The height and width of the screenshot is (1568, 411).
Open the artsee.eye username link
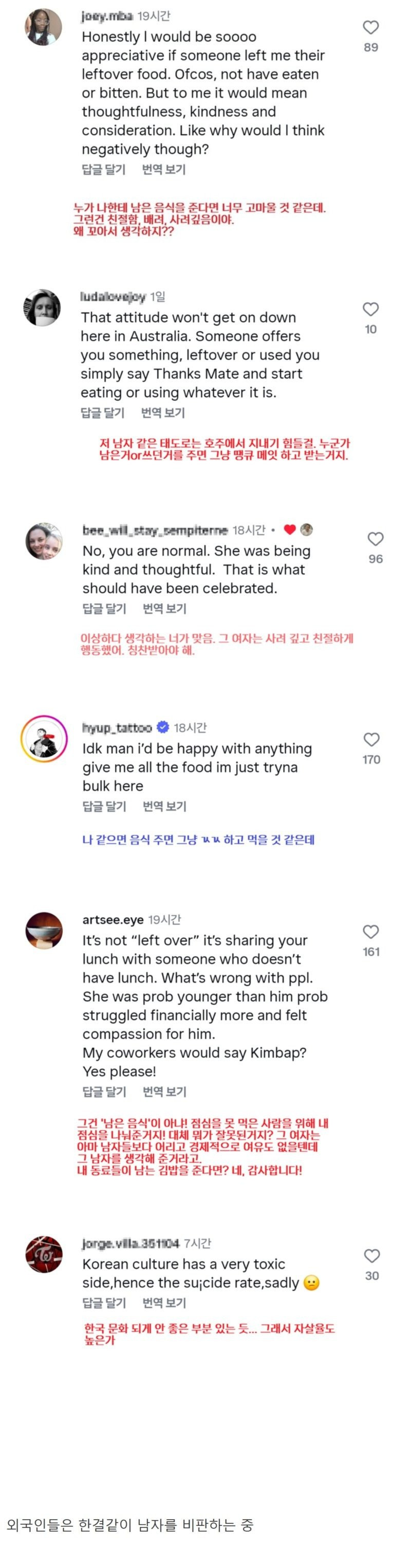tap(113, 920)
